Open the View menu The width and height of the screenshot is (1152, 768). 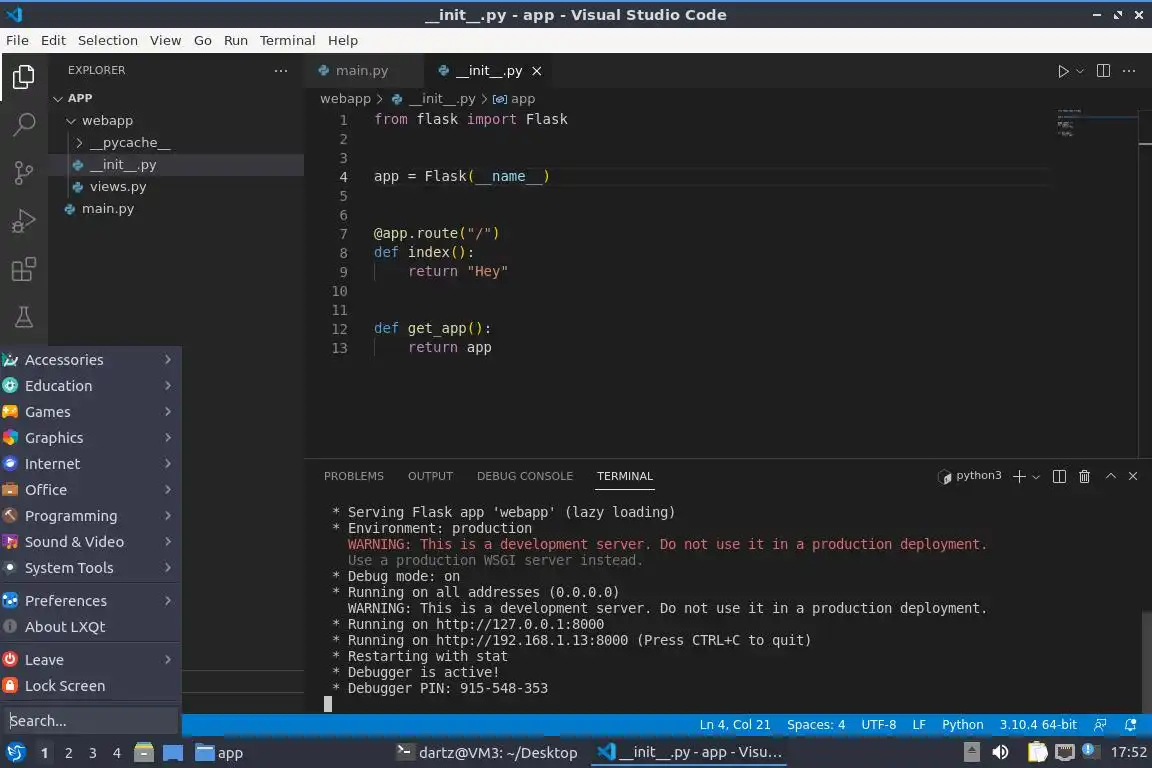(x=165, y=40)
